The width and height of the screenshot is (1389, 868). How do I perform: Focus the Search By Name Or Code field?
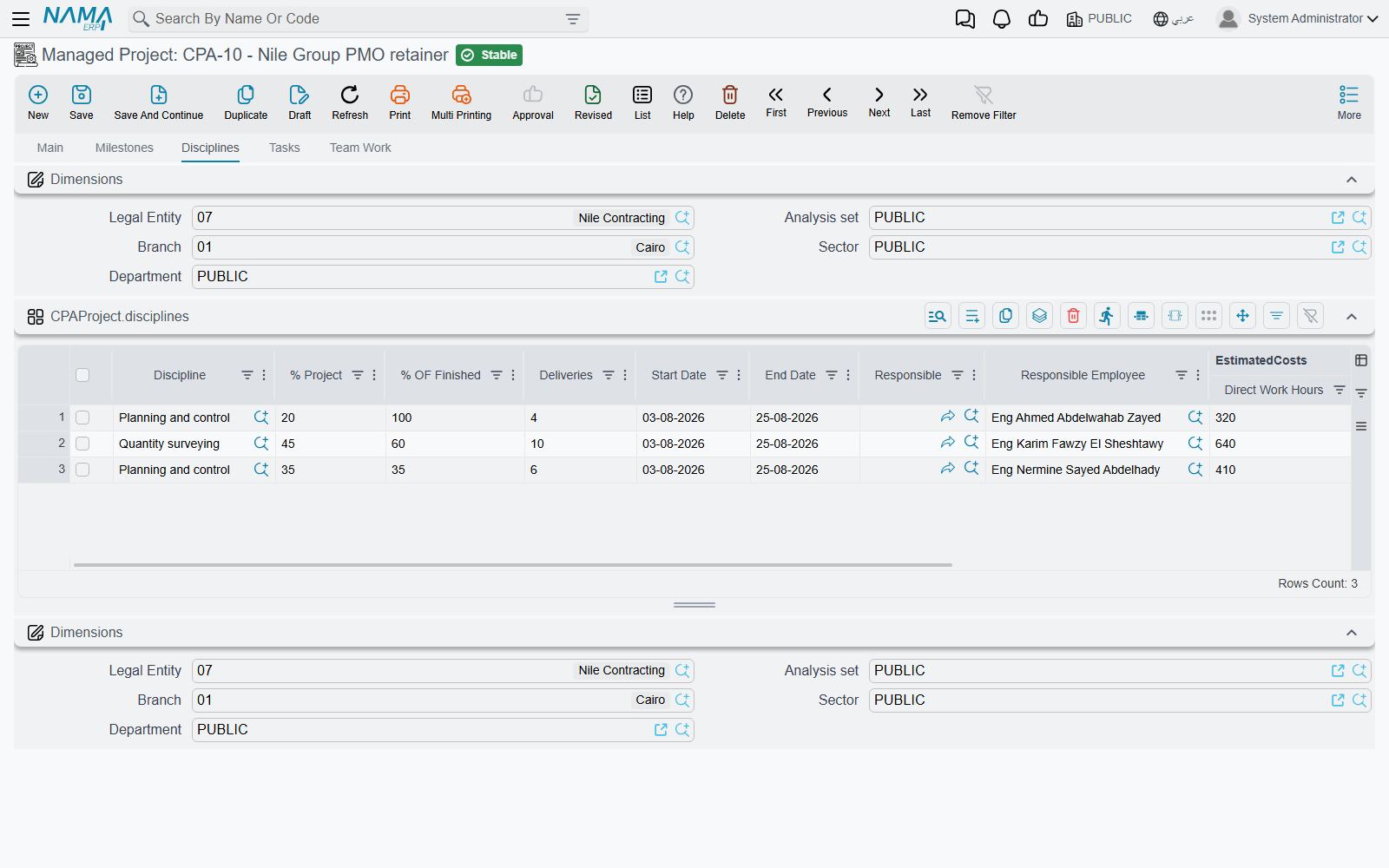[356, 19]
